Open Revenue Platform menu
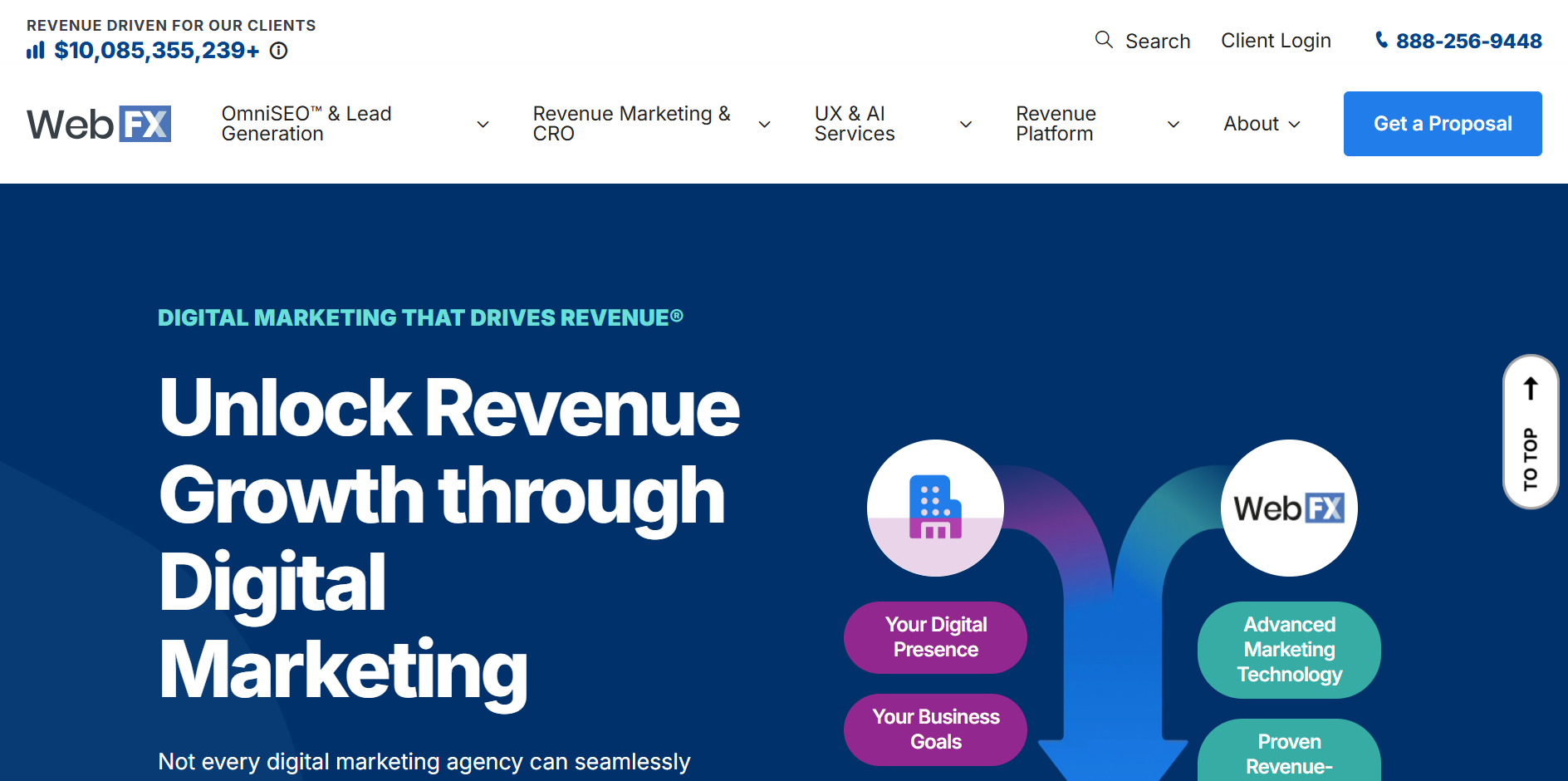 (x=1056, y=124)
